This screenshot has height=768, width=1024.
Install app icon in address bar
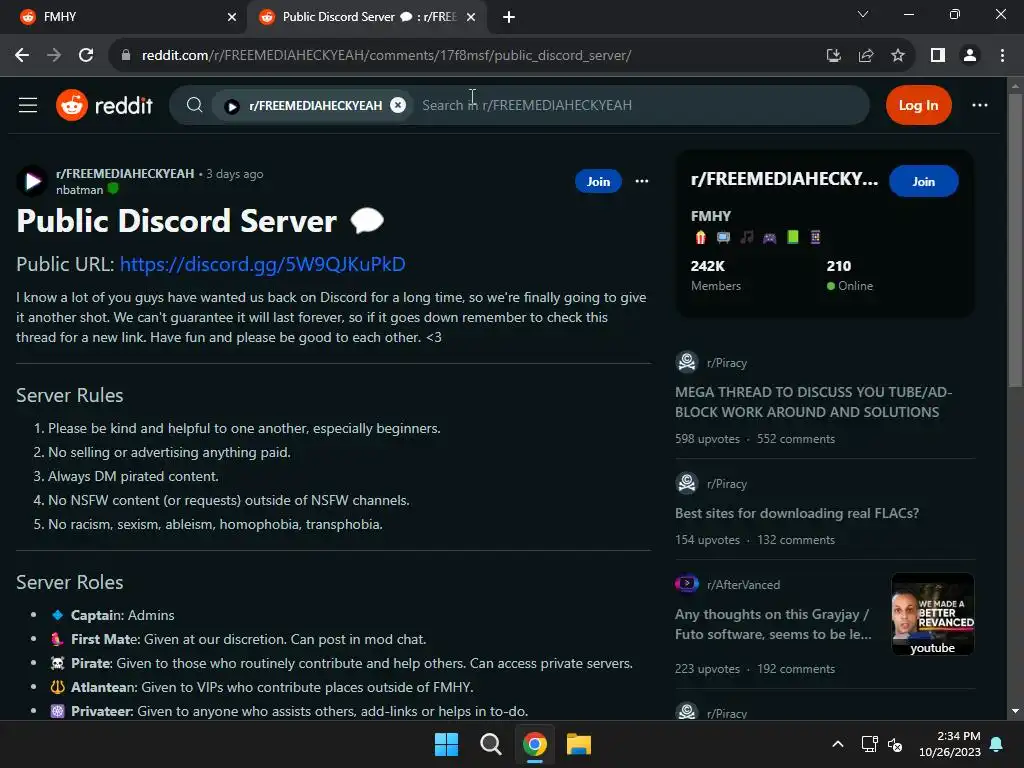pos(833,56)
